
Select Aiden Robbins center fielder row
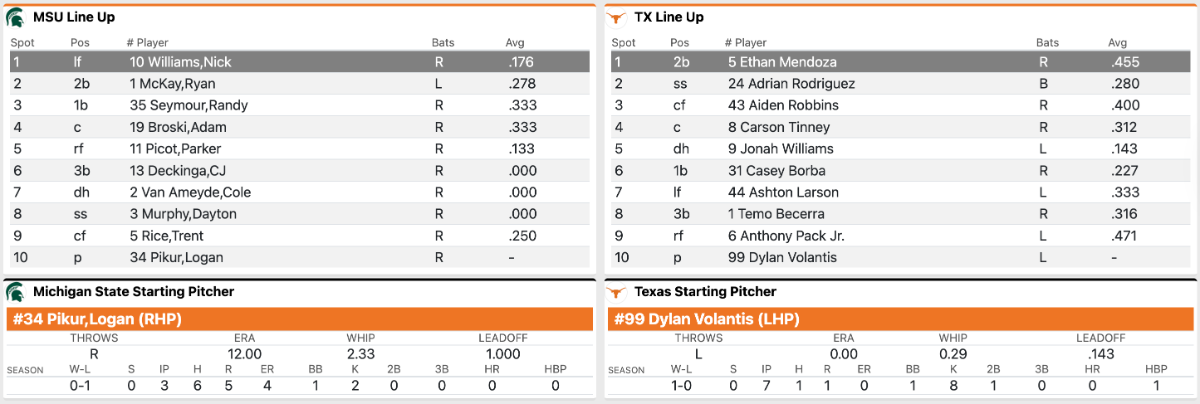pyautogui.click(x=783, y=105)
